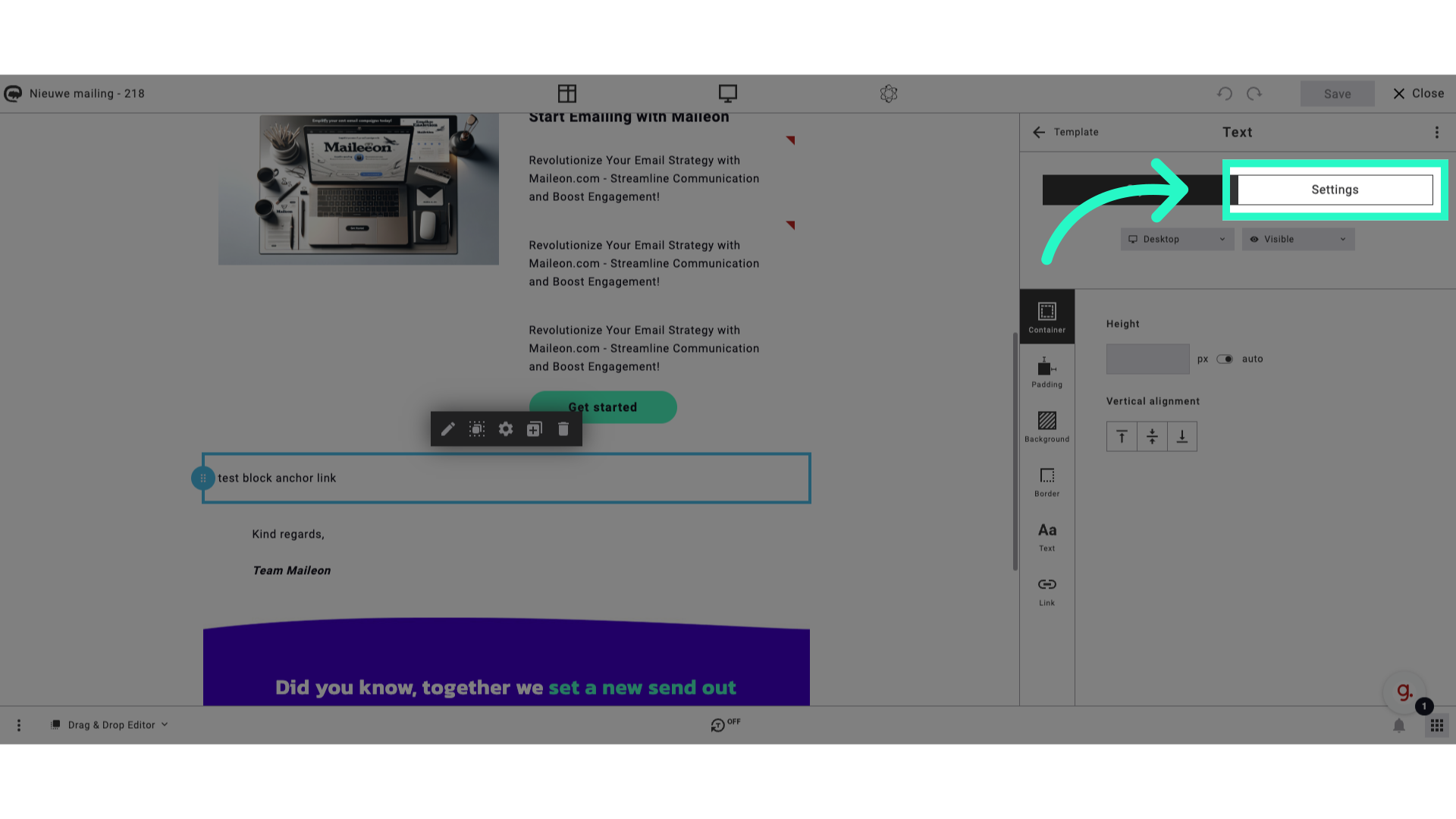
Task: Click the 'Height' label
Action: [x=1123, y=324]
